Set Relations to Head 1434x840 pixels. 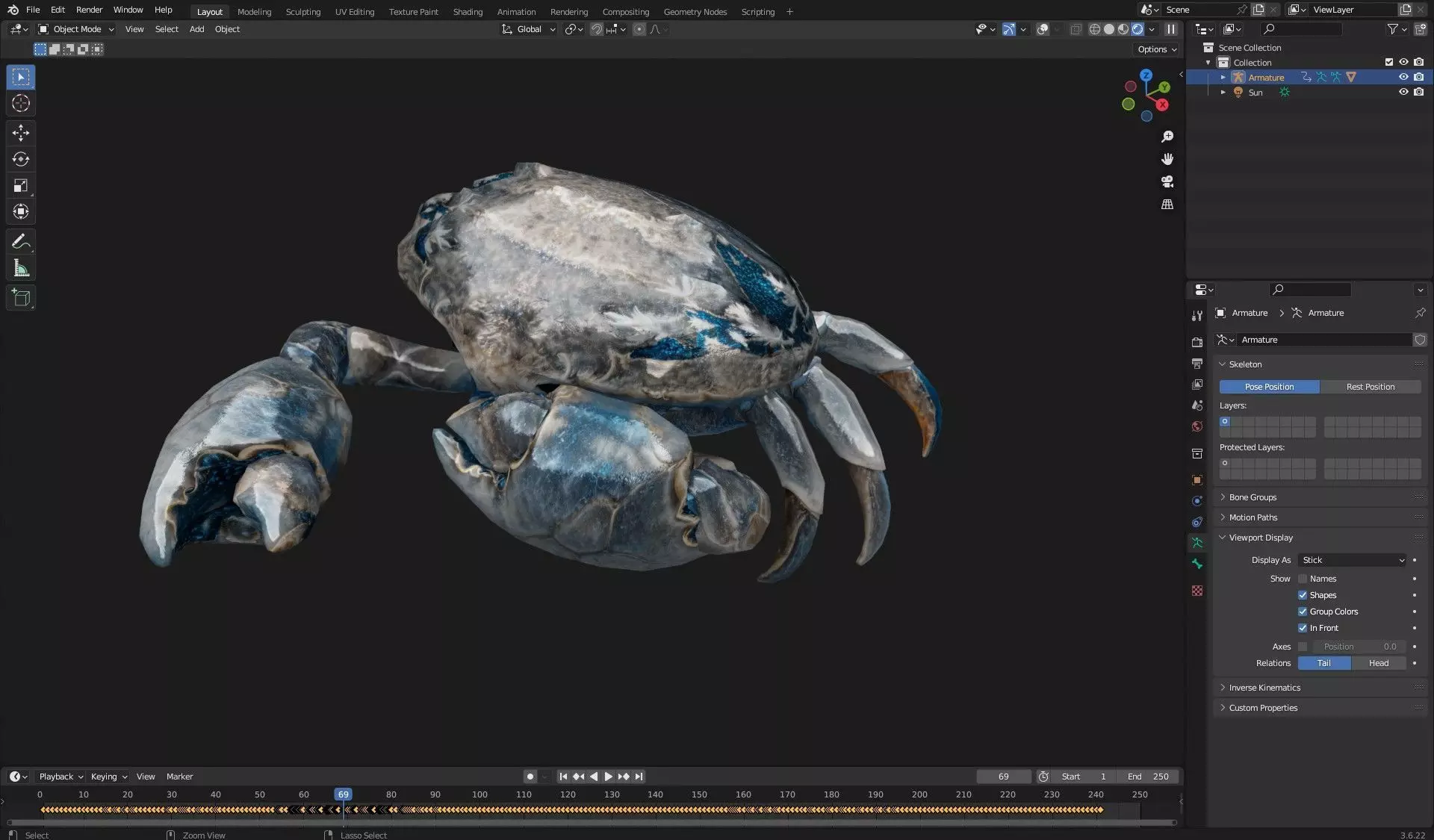pos(1379,663)
